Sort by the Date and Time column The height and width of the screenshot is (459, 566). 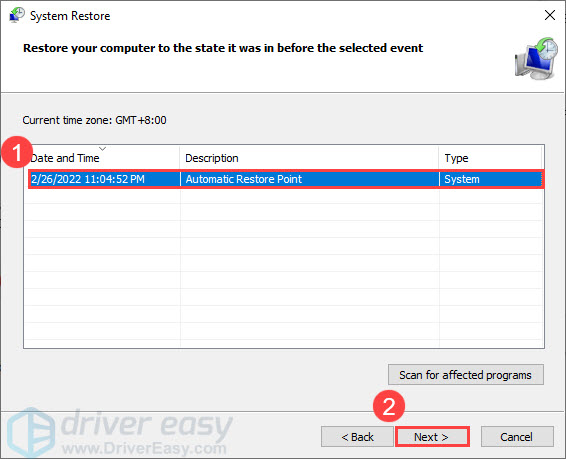pyautogui.click(x=104, y=158)
